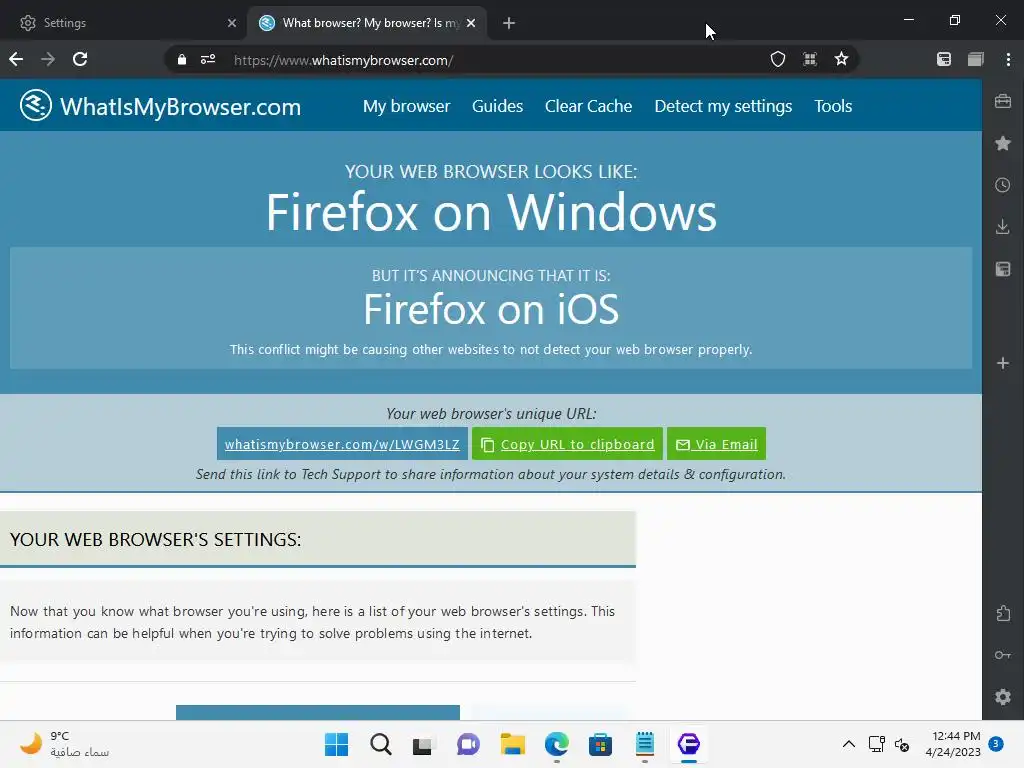The image size is (1024, 768).
Task: Open the weather widget on taskbar
Action: [64, 744]
